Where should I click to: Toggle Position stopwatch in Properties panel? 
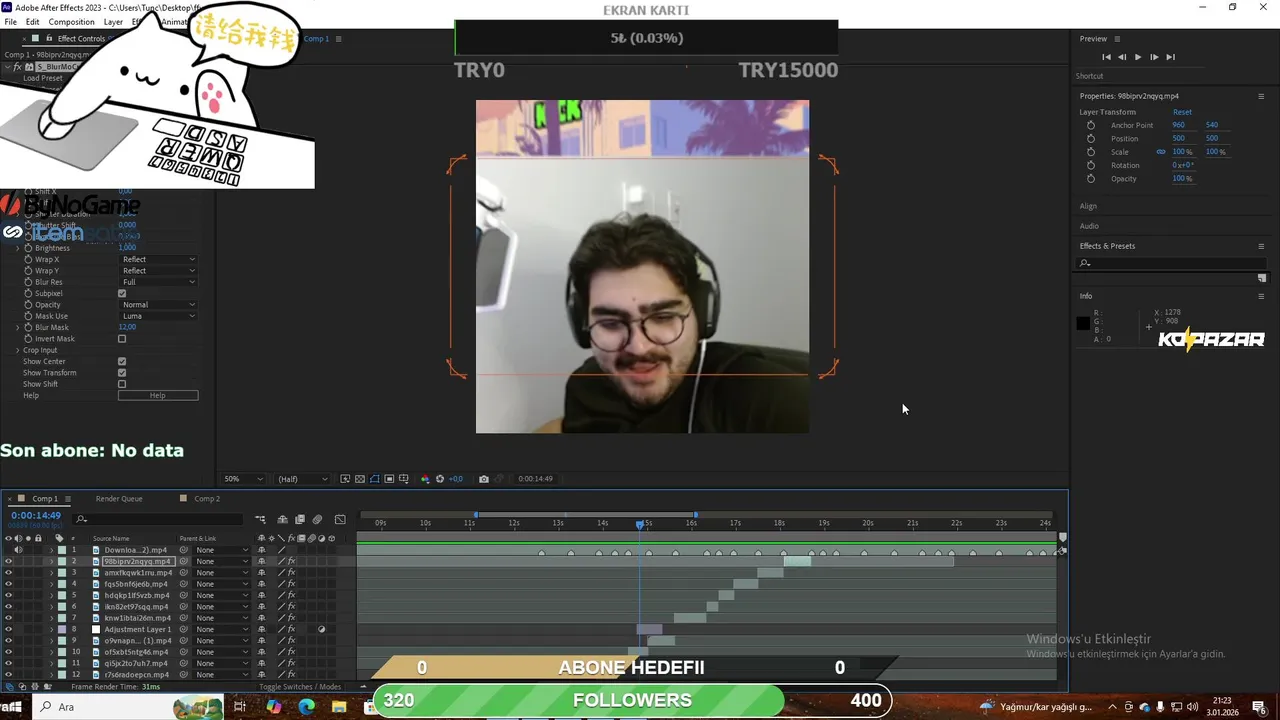click(1091, 138)
